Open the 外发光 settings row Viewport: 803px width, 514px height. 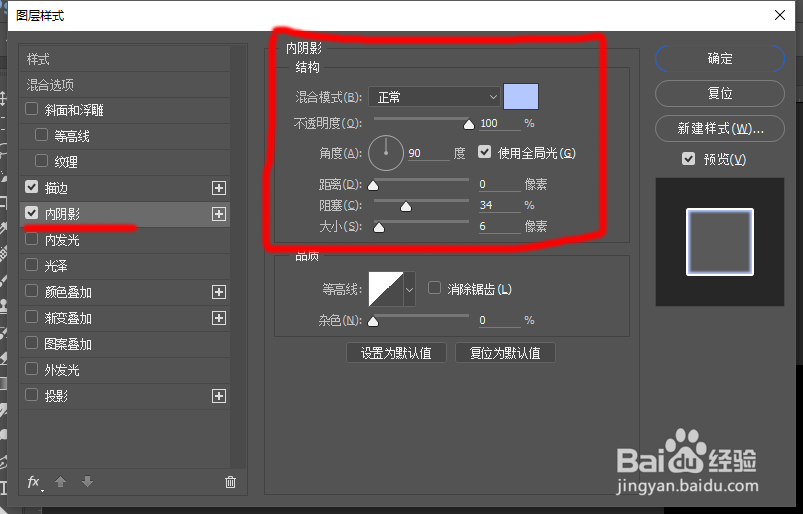pos(125,370)
